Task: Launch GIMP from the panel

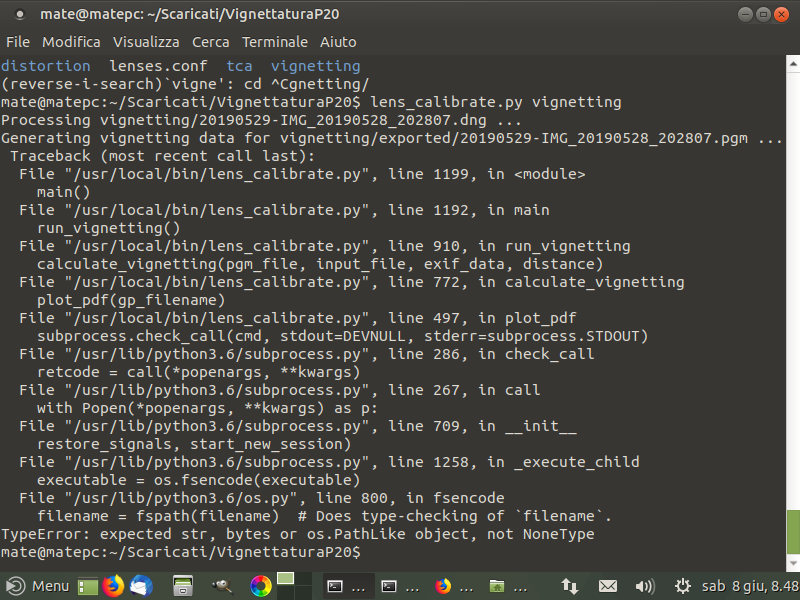Action: (222, 586)
